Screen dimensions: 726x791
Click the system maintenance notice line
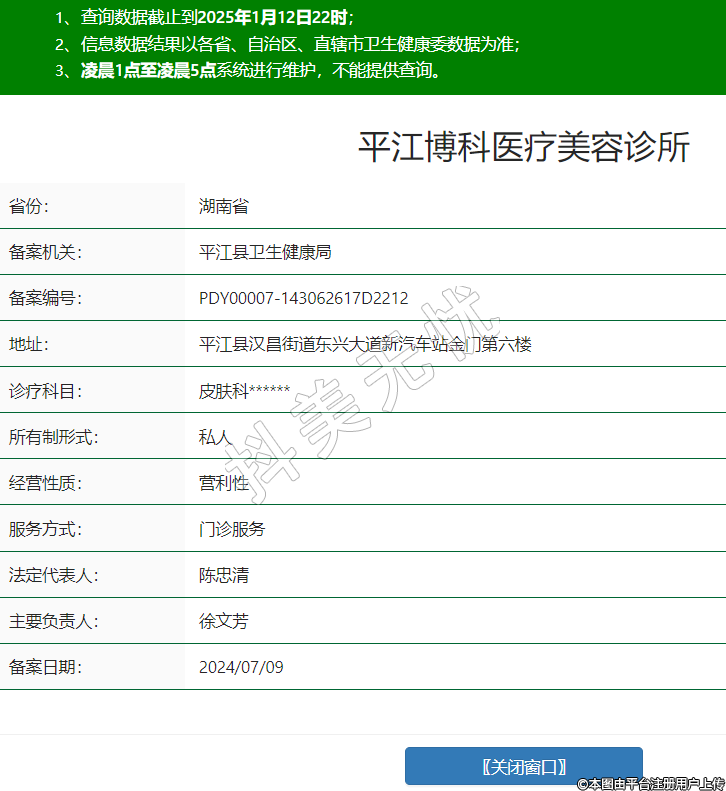(x=261, y=71)
